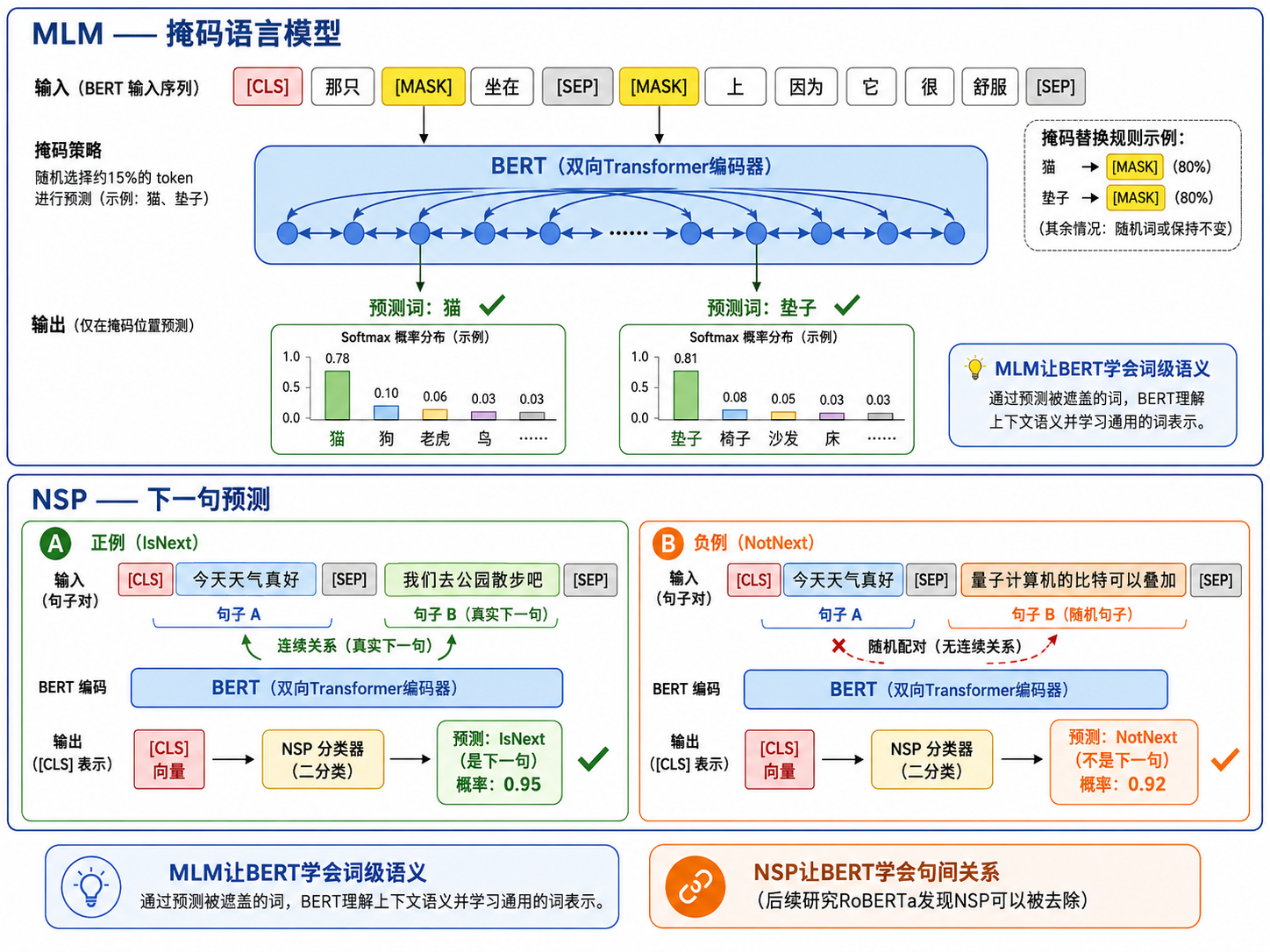Select 今天天气真好 sentence in panel B
Viewport: 1270px width, 952px height.
point(843,580)
